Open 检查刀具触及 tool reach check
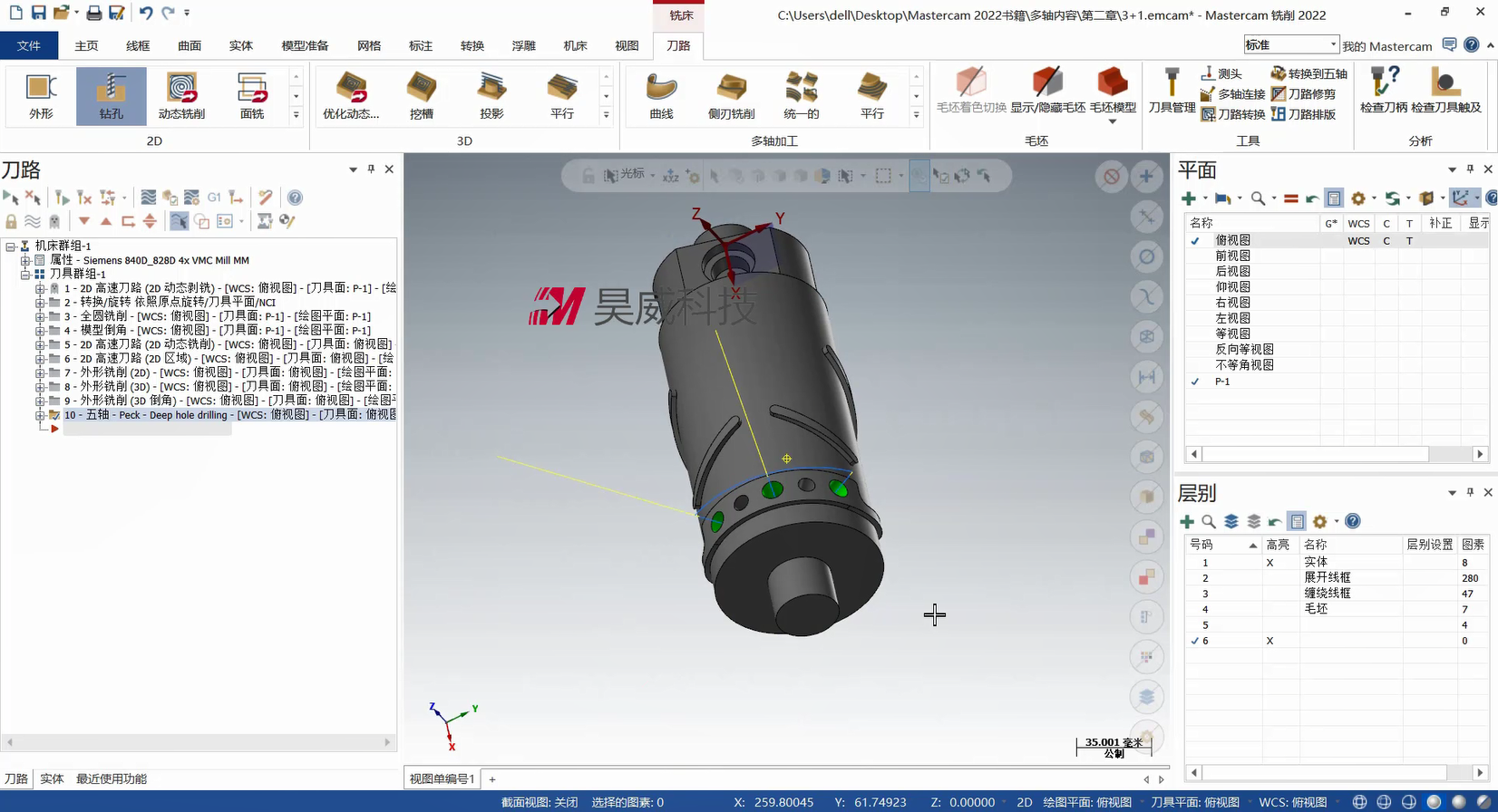The image size is (1498, 812). point(1445,92)
